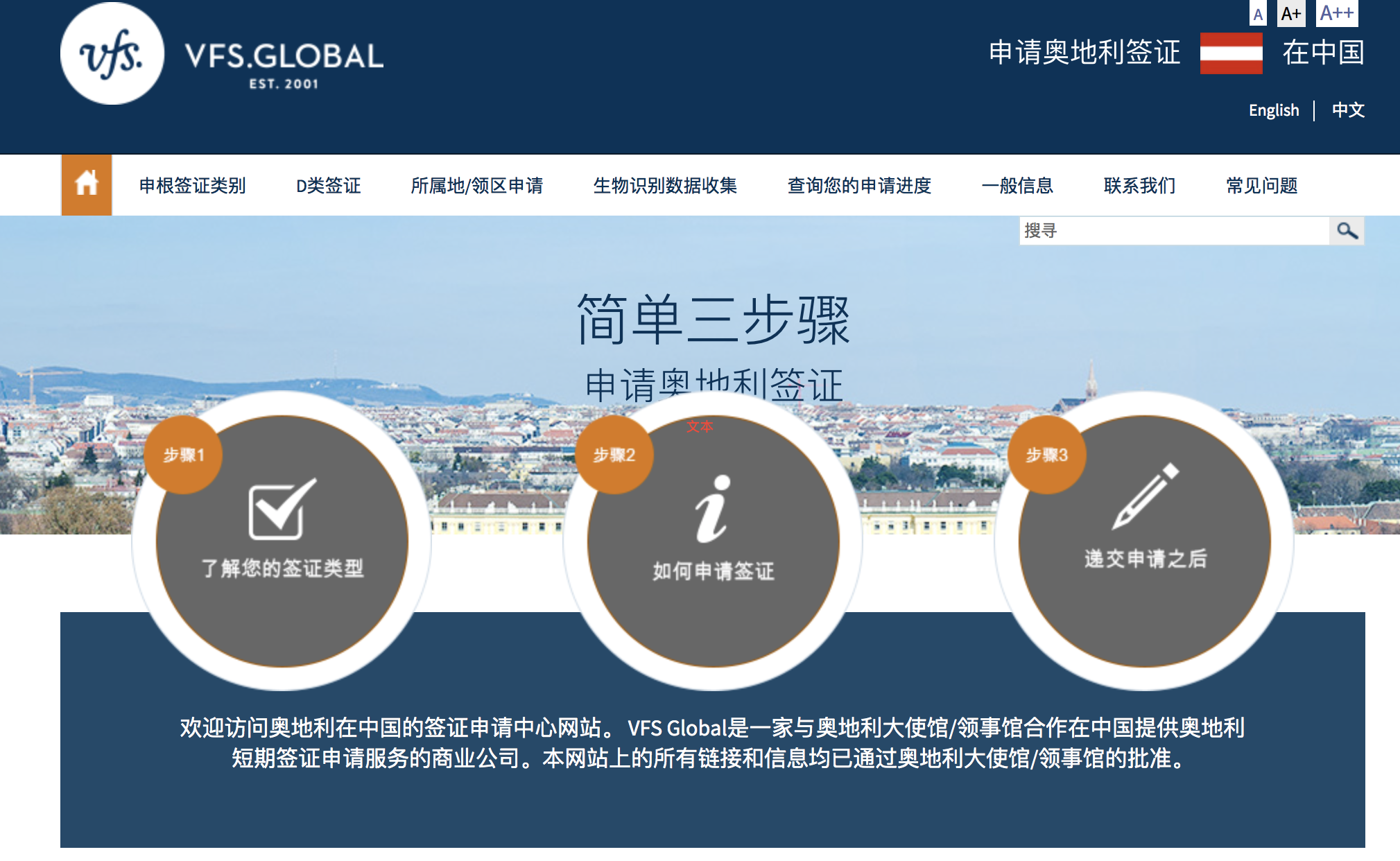Open the 一般信息 menu
The image size is (1400, 861).
[x=1017, y=186]
